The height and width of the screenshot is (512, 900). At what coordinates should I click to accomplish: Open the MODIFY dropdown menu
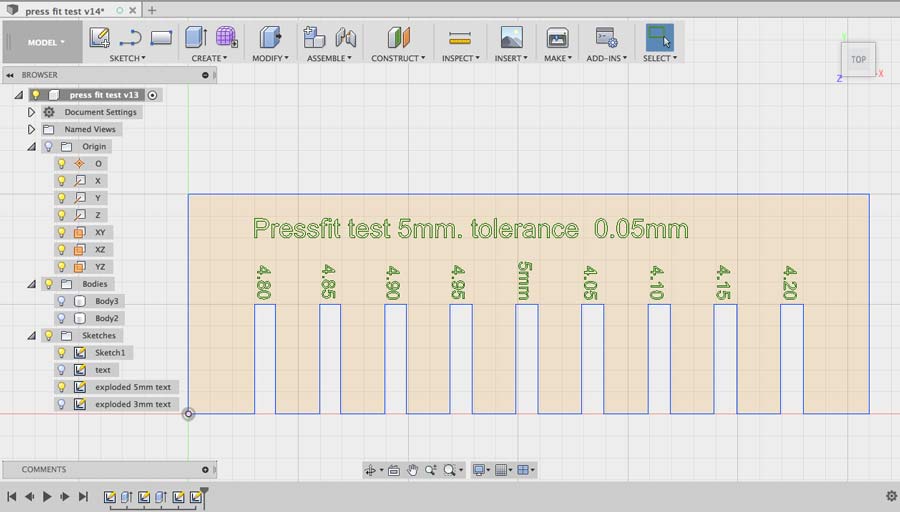tap(270, 58)
